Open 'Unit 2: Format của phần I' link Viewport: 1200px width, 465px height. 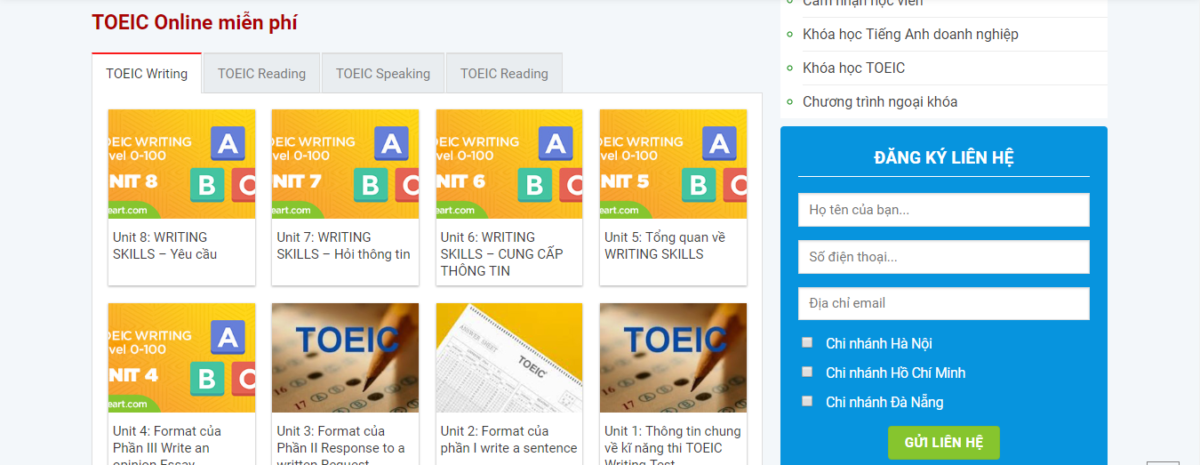pyautogui.click(x=509, y=439)
